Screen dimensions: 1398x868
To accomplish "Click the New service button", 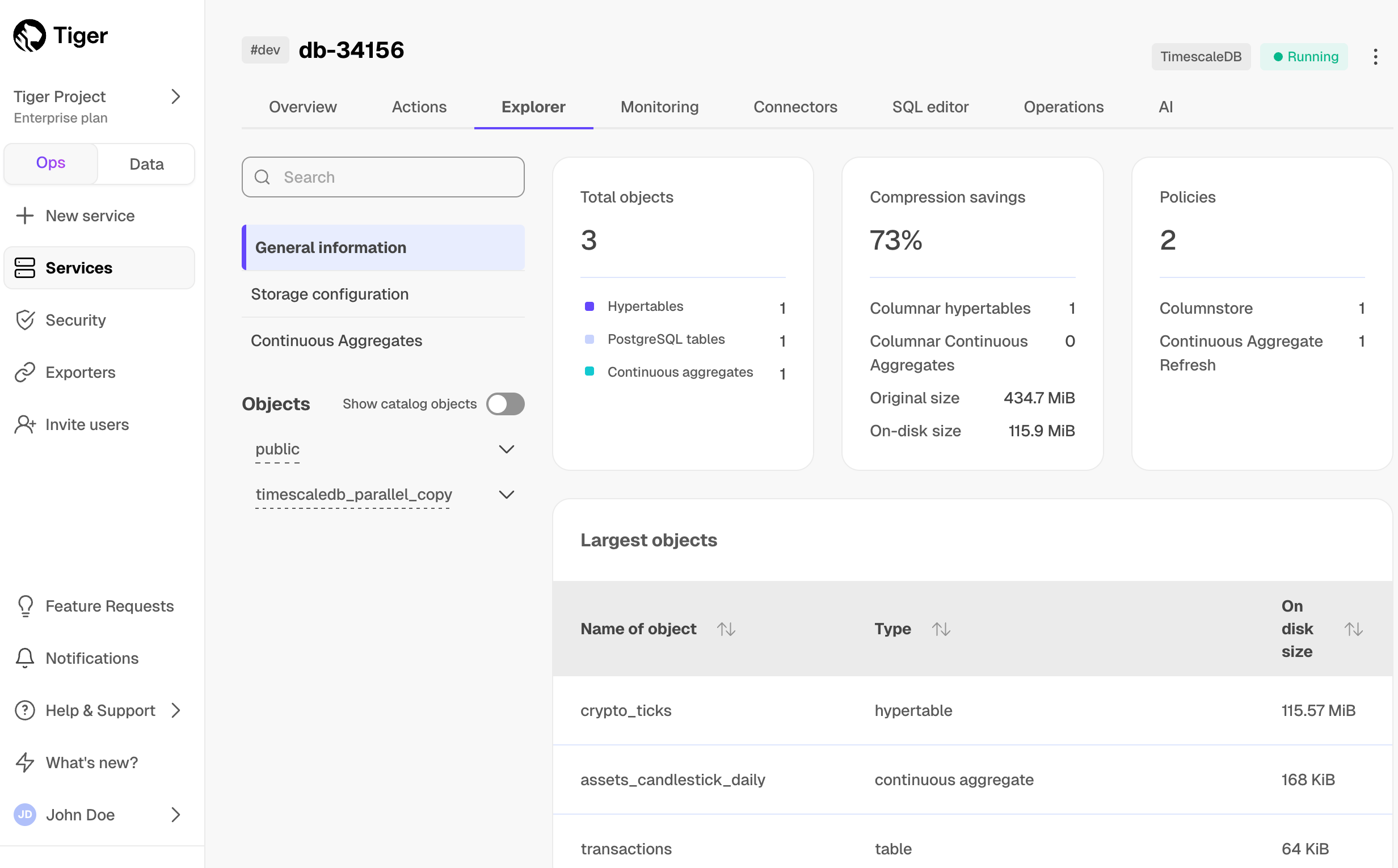I will point(76,216).
